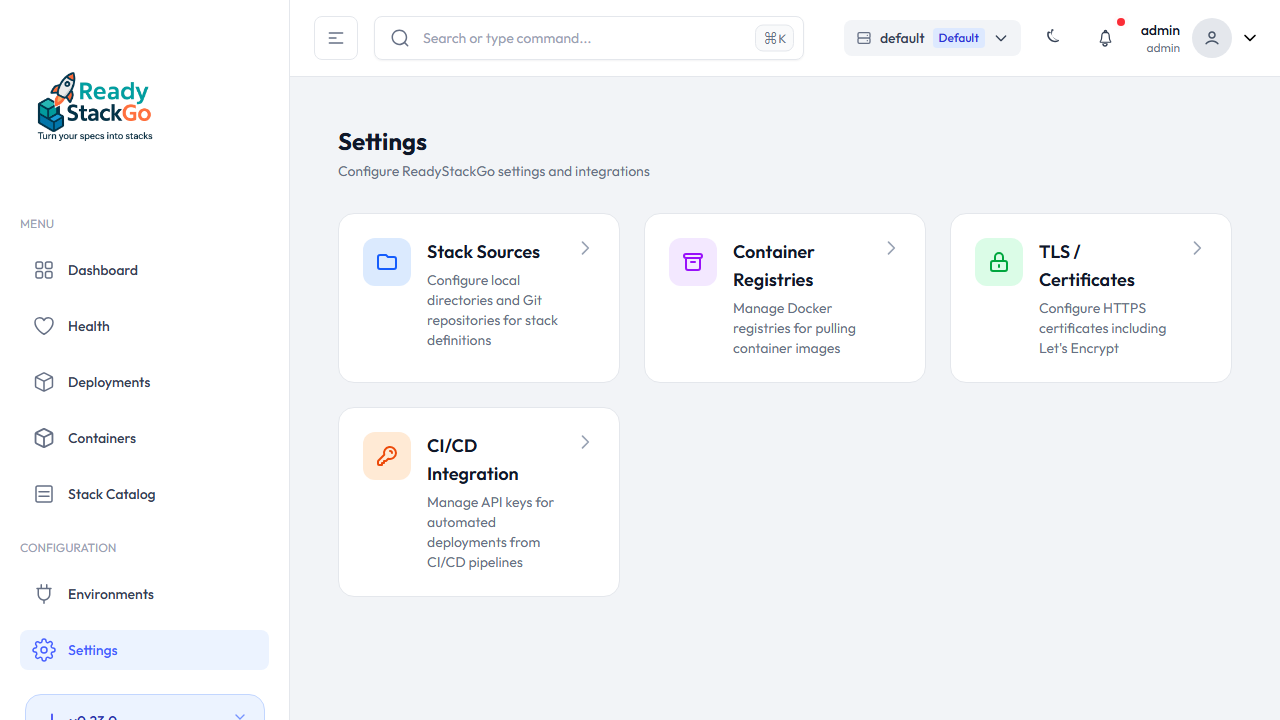Viewport: 1280px width, 720px height.
Task: Click the Container Registries archive icon
Action: coord(693,261)
